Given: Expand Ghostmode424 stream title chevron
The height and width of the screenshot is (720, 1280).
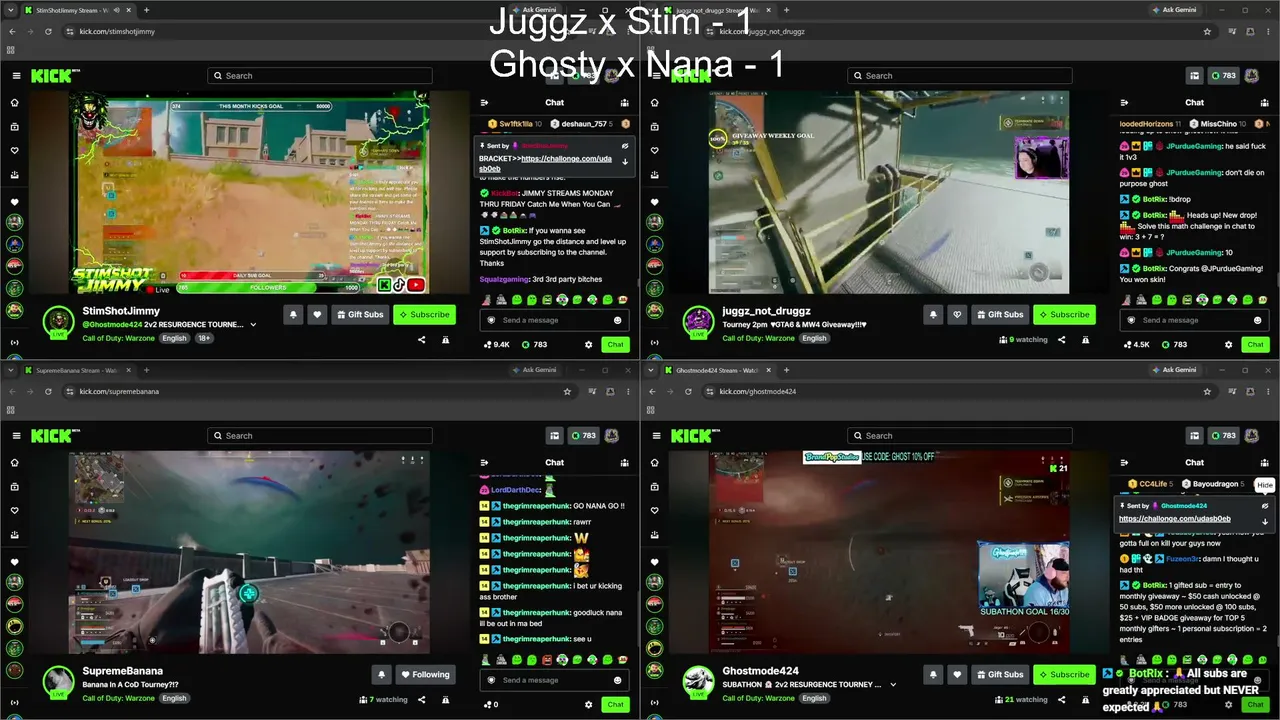Looking at the screenshot, I should coord(893,685).
